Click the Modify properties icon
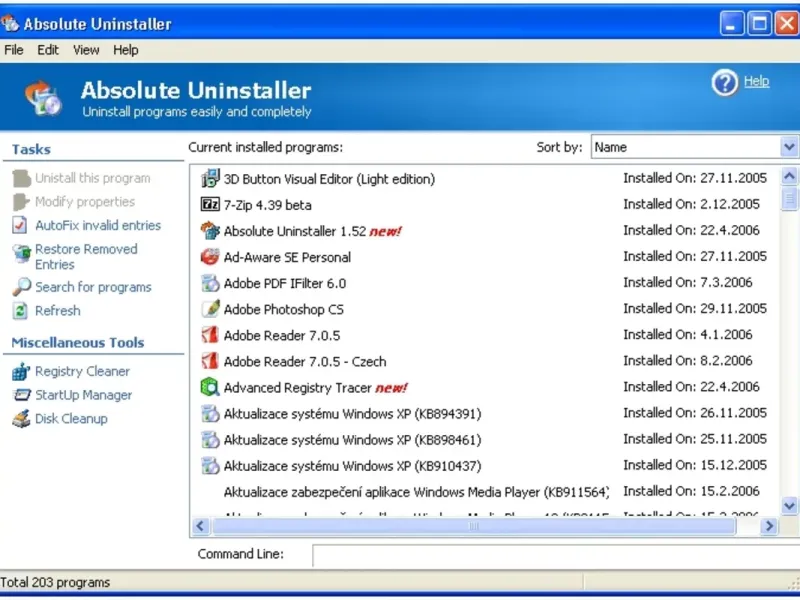The height and width of the screenshot is (600, 800). point(20,202)
